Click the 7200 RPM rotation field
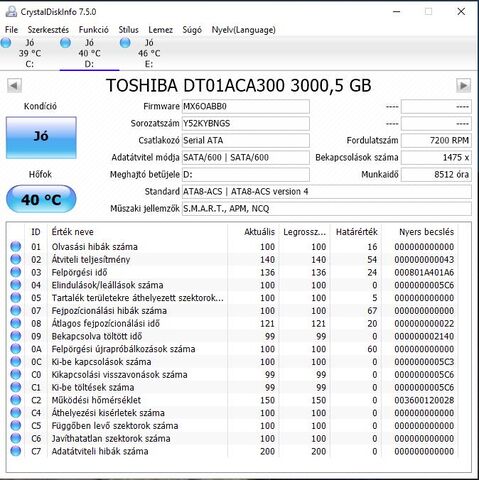Viewport: 479px width, 480px height. tap(436, 141)
